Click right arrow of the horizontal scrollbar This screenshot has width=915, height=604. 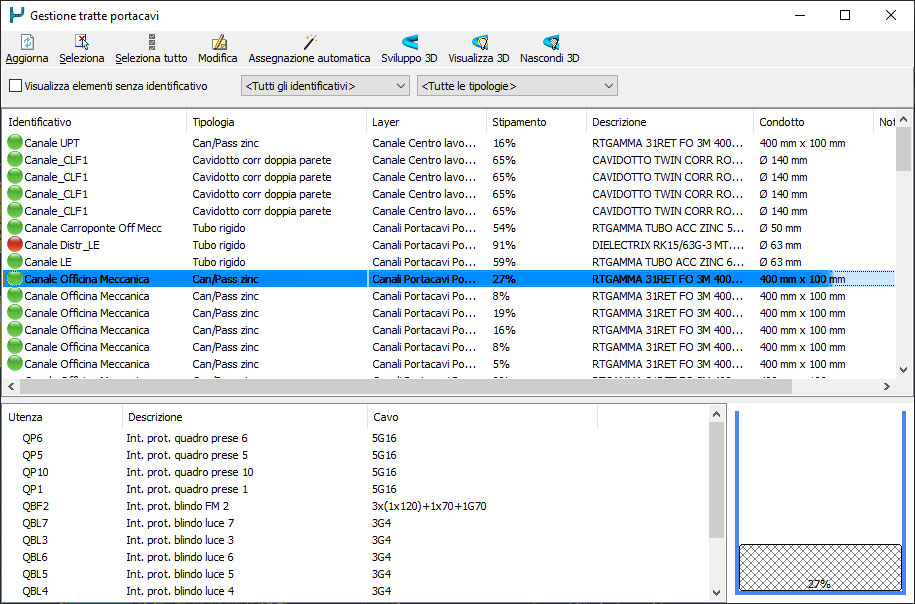[x=886, y=386]
